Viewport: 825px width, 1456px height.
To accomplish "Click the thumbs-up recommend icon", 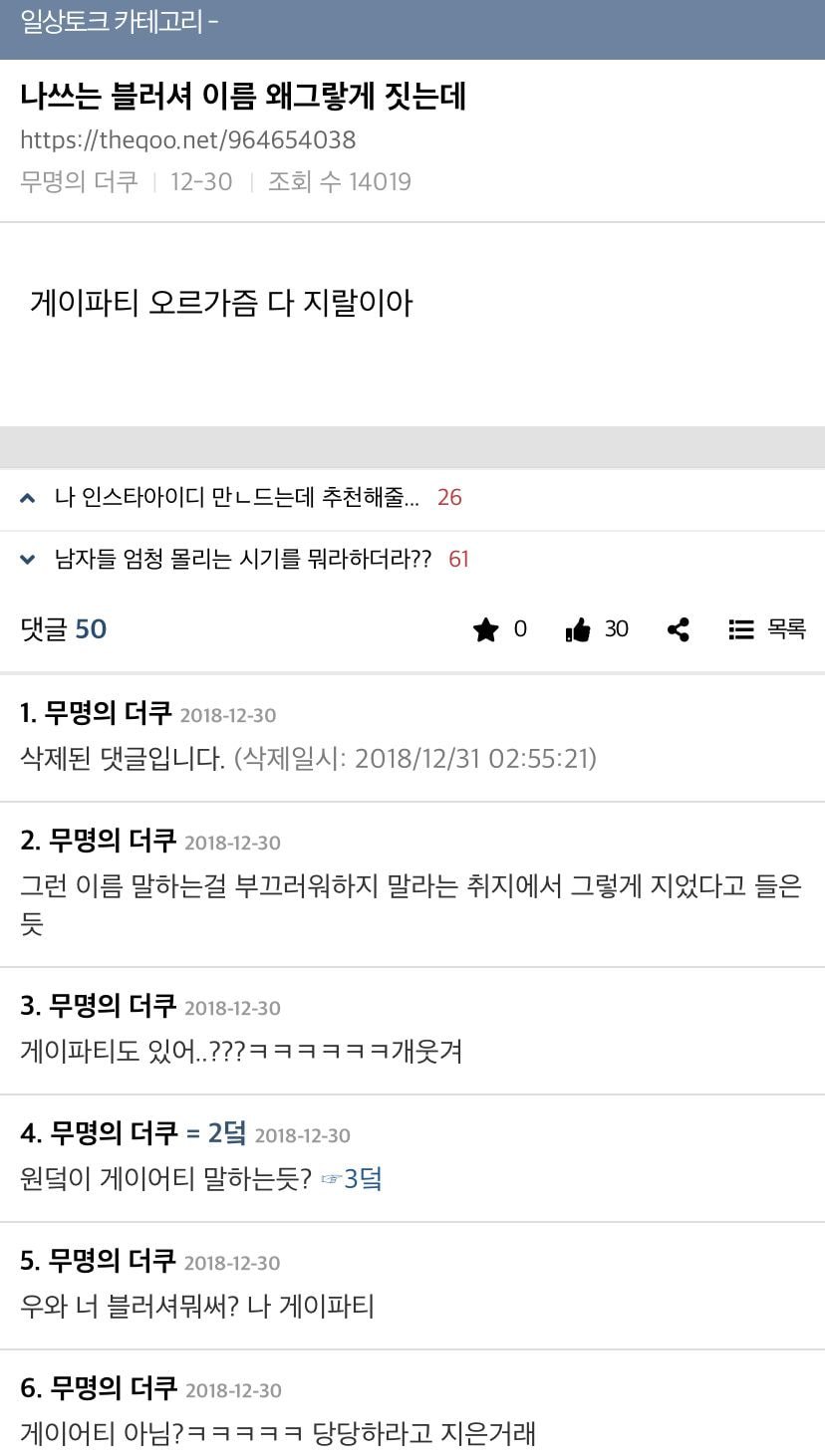I will [578, 629].
